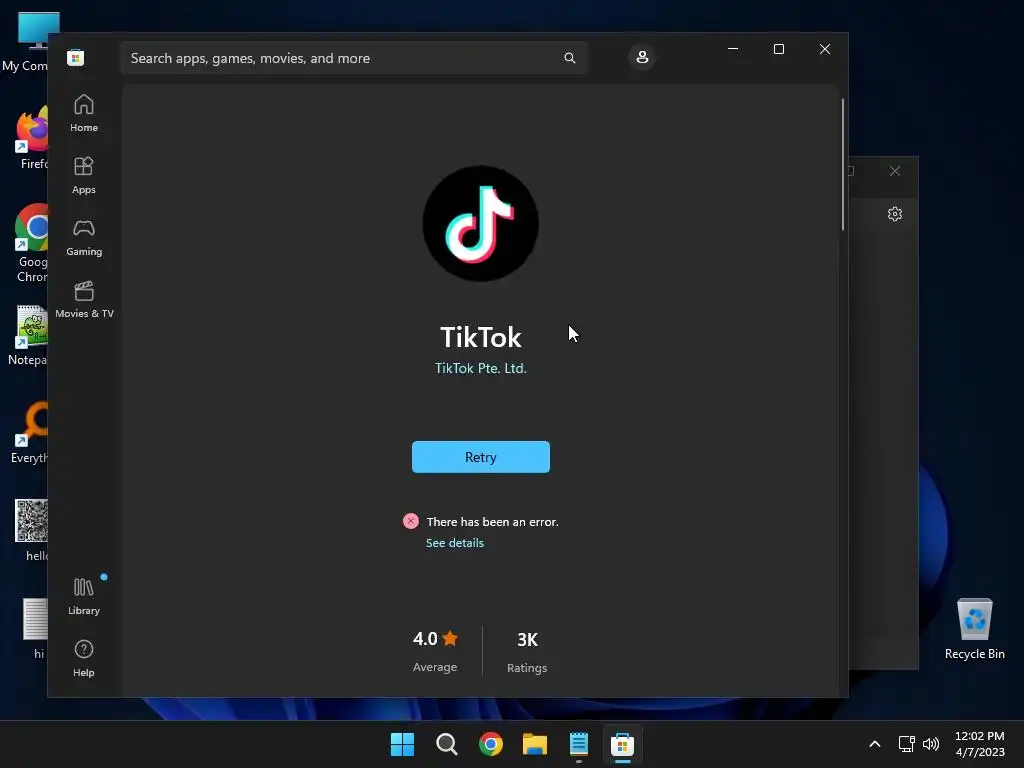1024x768 pixels.
Task: Open settings gear in background window
Action: tap(895, 214)
